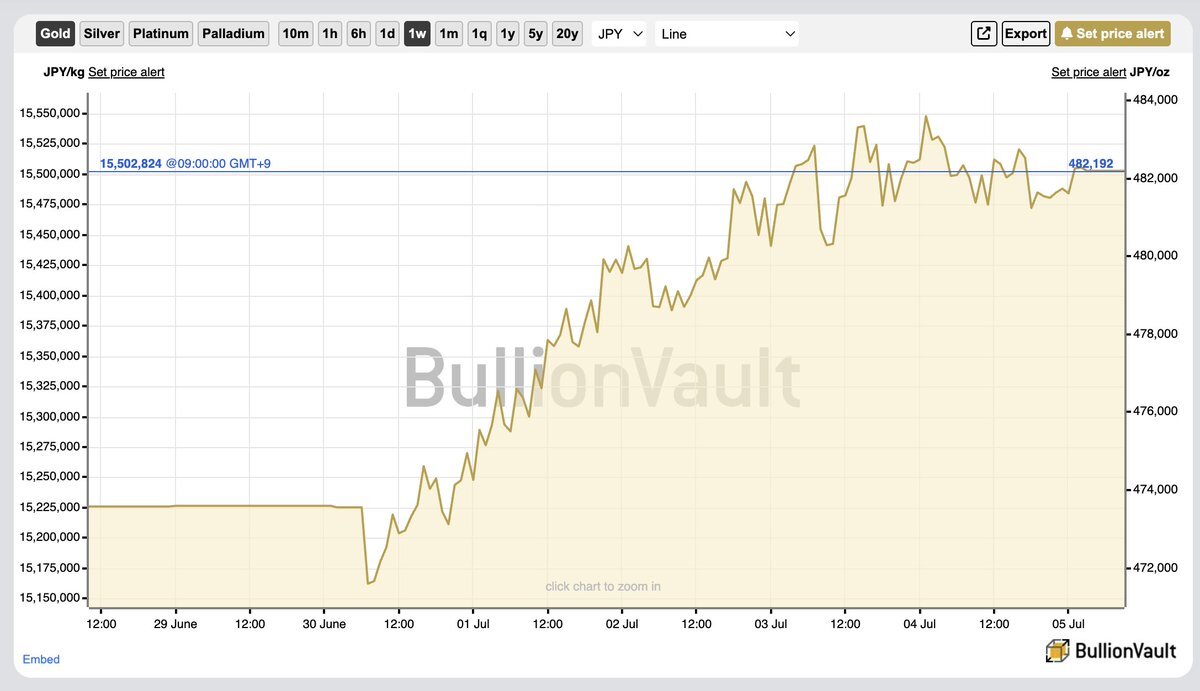Open the Set price alert link beside JPY/oz
This screenshot has width=1200, height=691.
click(1088, 72)
